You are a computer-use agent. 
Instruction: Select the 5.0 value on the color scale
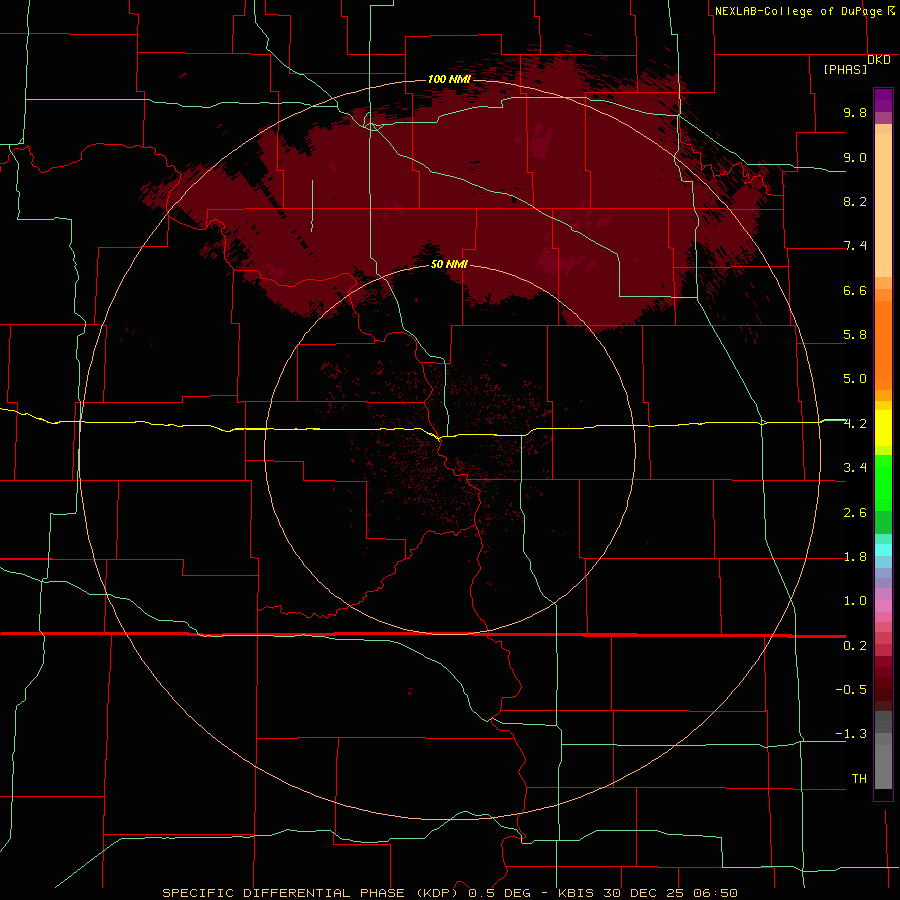(855, 379)
